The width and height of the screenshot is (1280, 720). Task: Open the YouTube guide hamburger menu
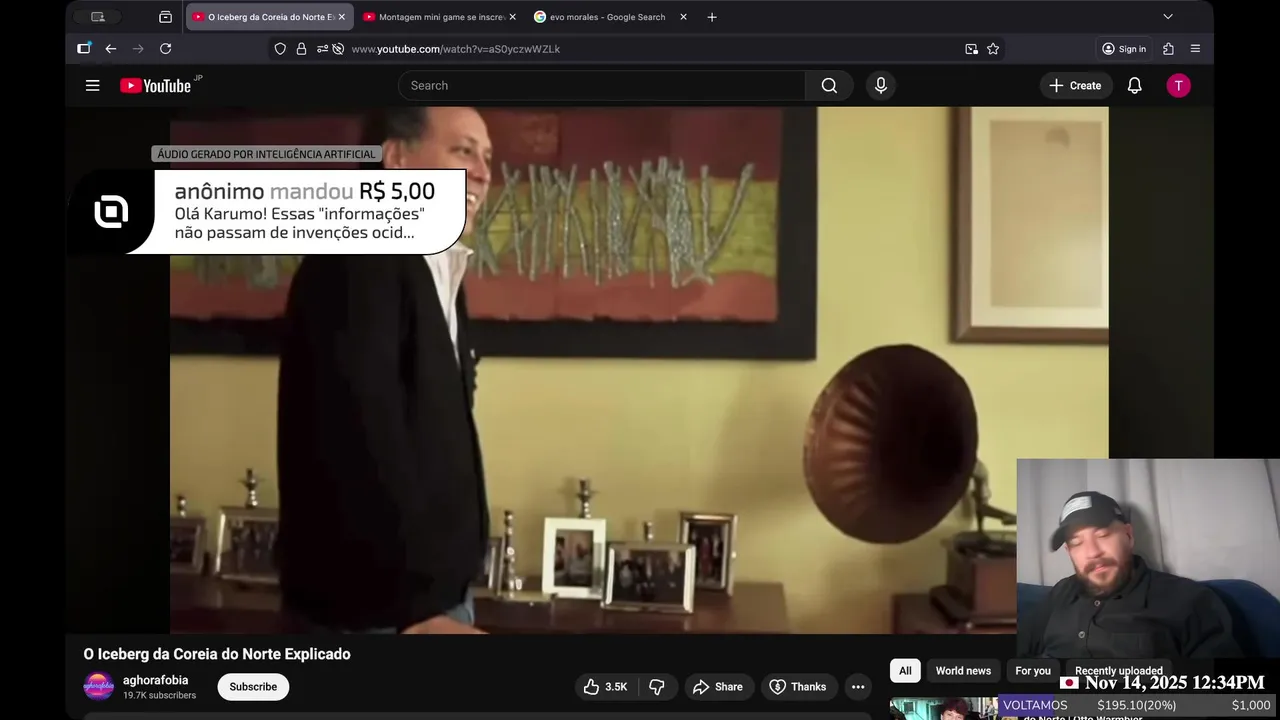pyautogui.click(x=93, y=86)
